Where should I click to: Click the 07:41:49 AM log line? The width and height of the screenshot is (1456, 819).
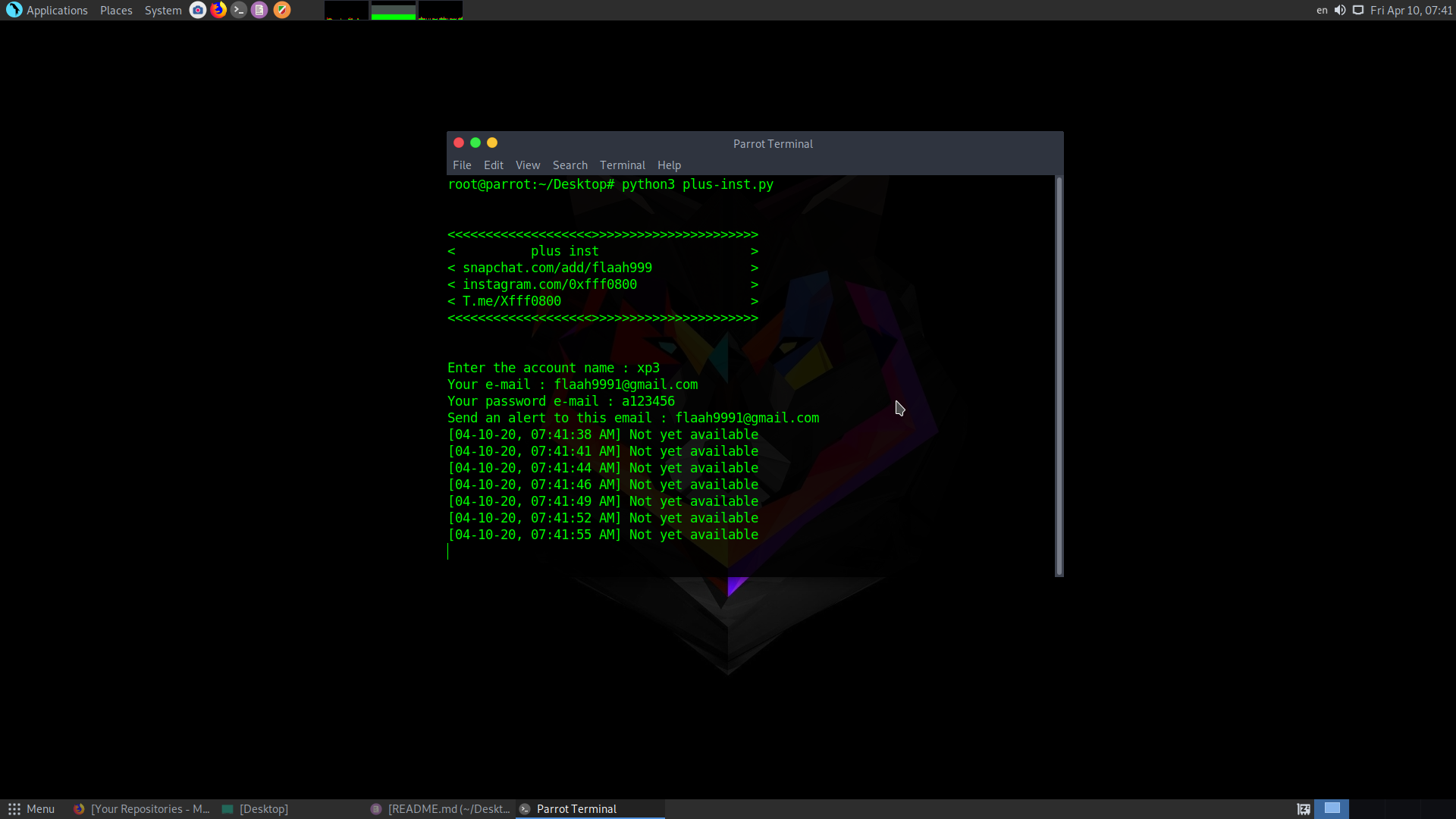click(x=603, y=501)
